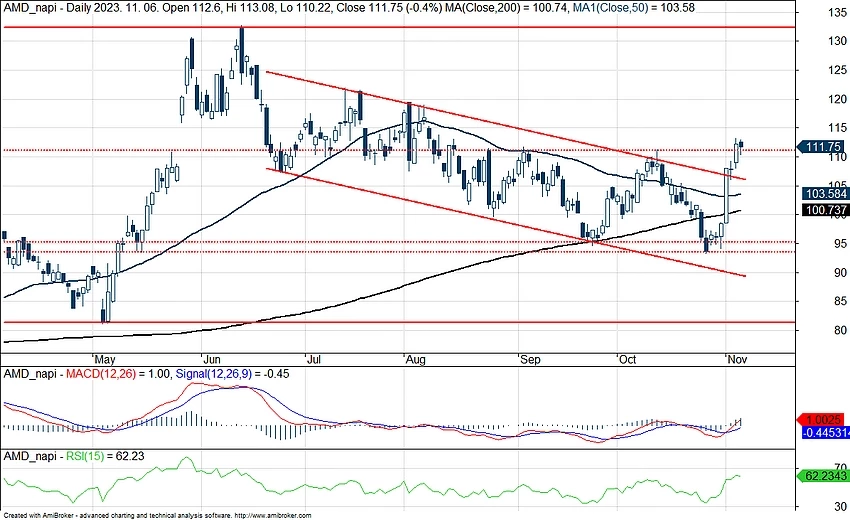Click the MA(Close,200) = 100.74 title text

coord(507,8)
